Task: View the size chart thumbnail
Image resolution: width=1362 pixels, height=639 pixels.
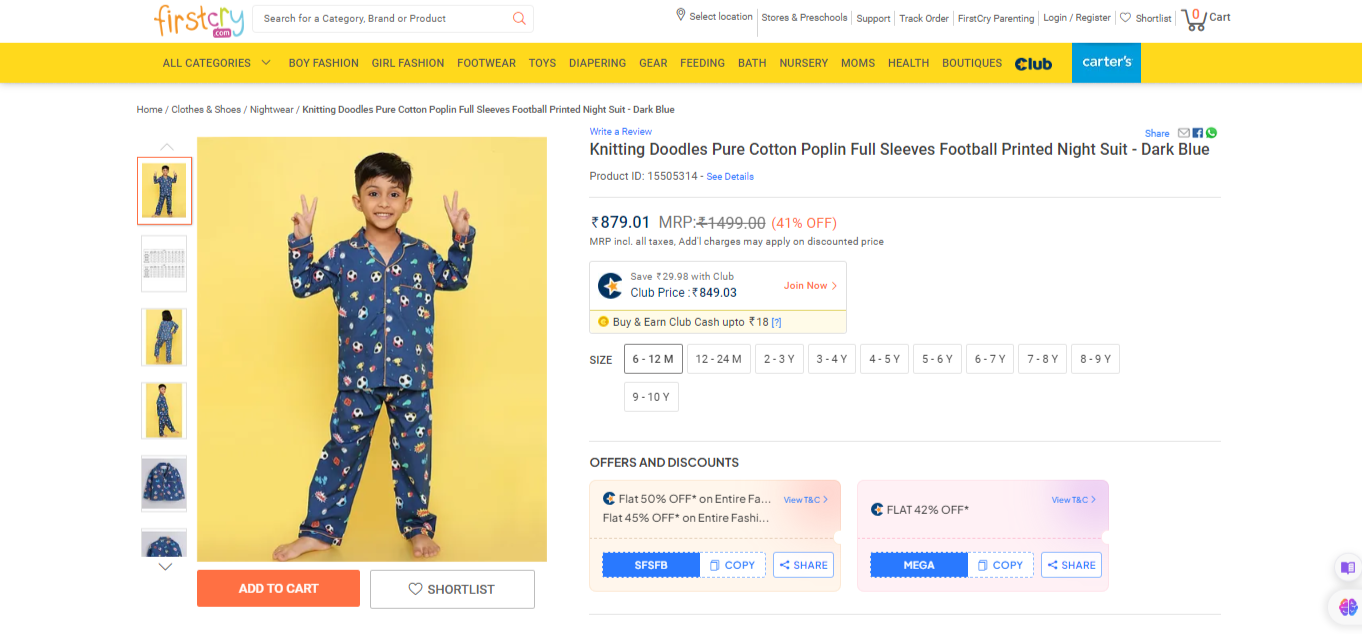Action: pos(164,264)
